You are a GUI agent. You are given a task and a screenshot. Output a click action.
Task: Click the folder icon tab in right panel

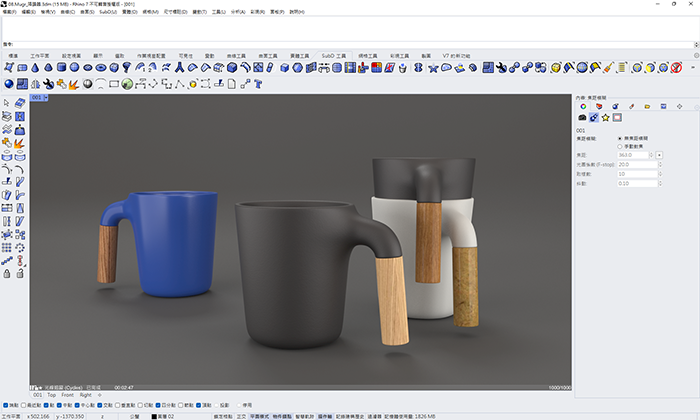647,105
